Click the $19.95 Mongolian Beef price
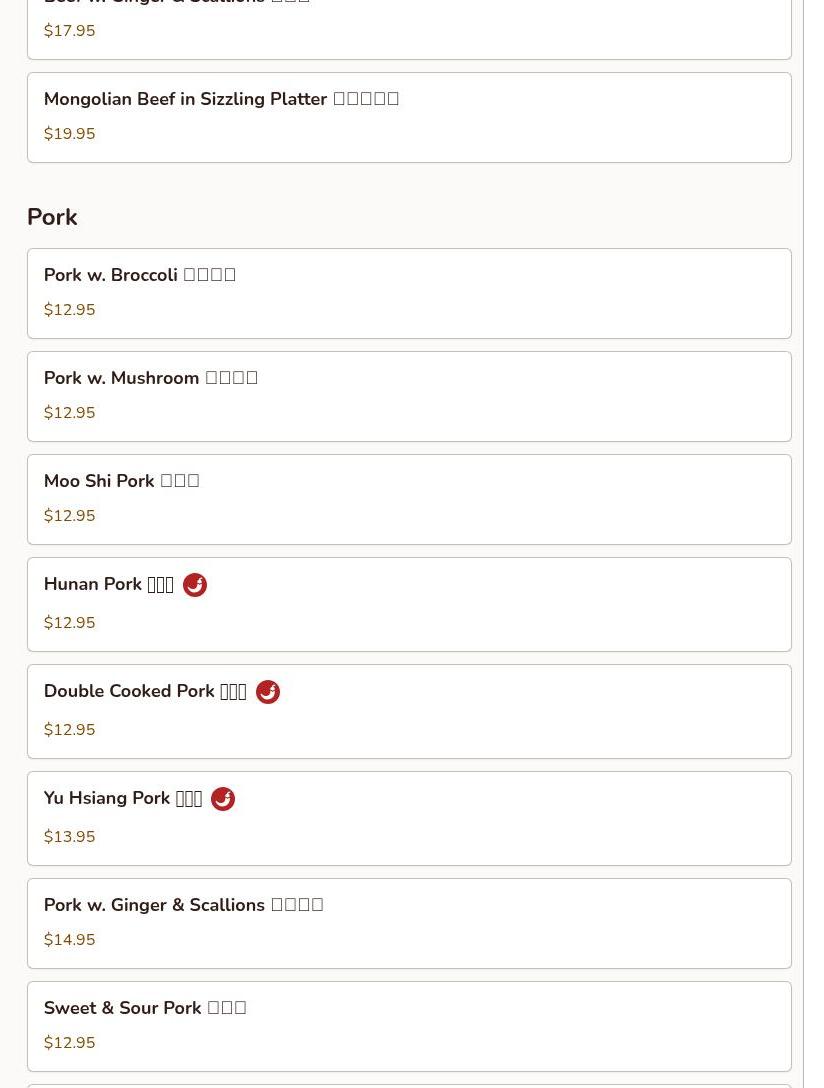 (70, 134)
